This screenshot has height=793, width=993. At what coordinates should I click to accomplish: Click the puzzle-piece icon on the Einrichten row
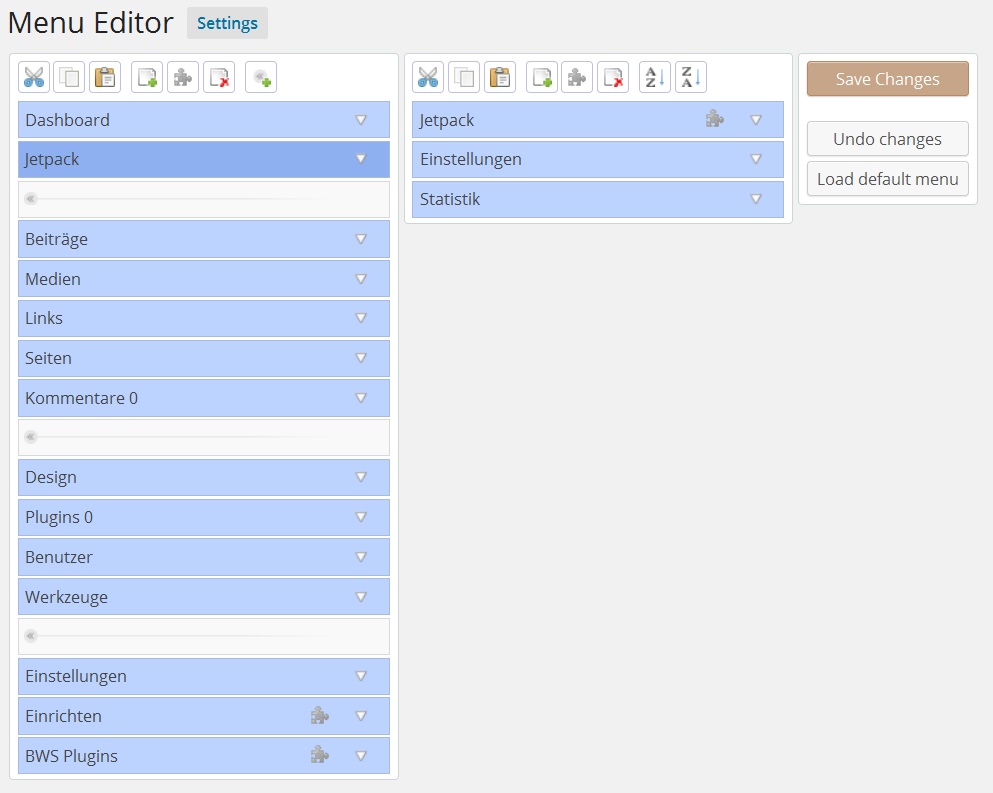coord(319,716)
